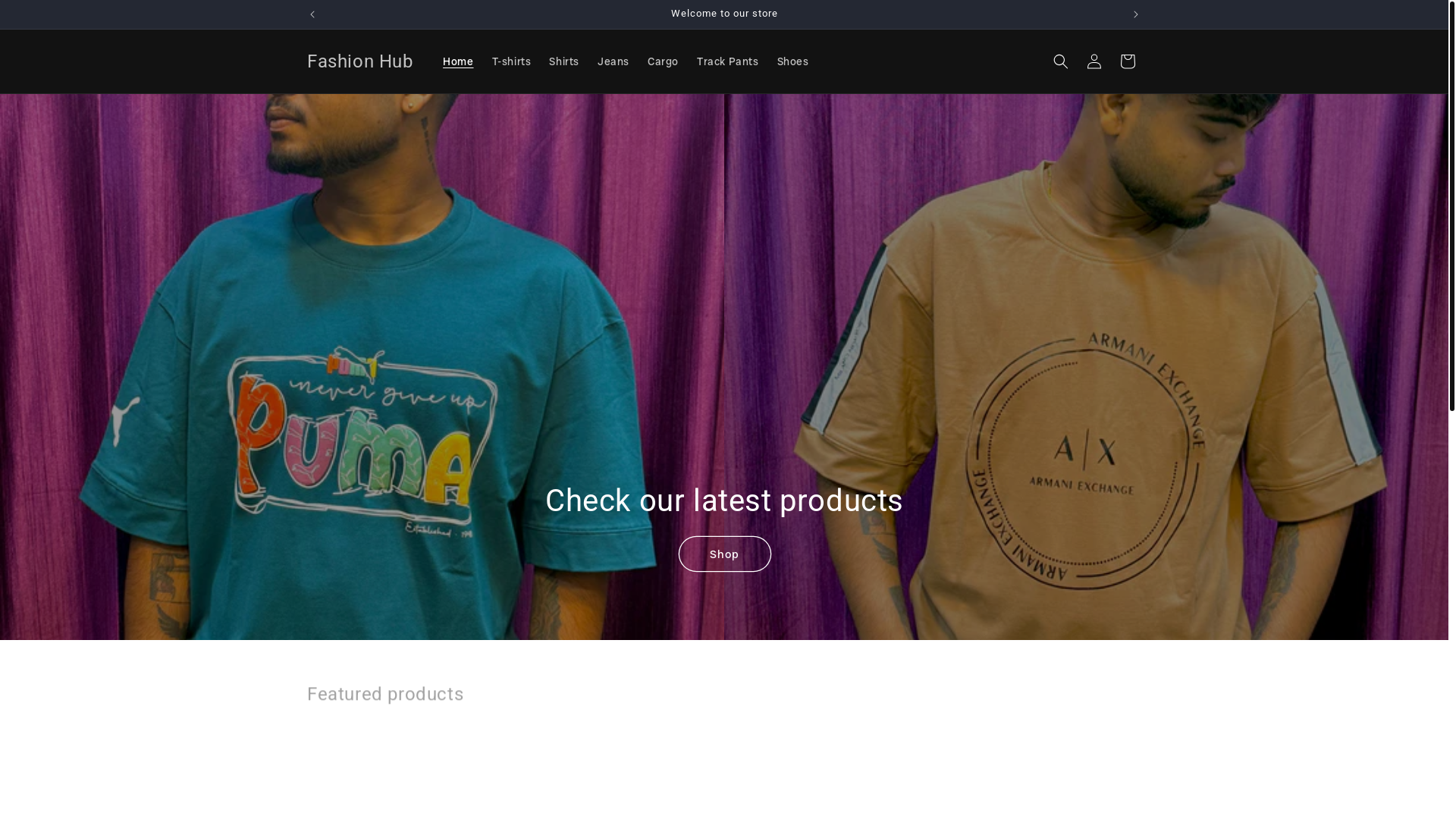Screen dimensions: 1456x819
Task: Go to the Home menu item
Action: [x=457, y=61]
